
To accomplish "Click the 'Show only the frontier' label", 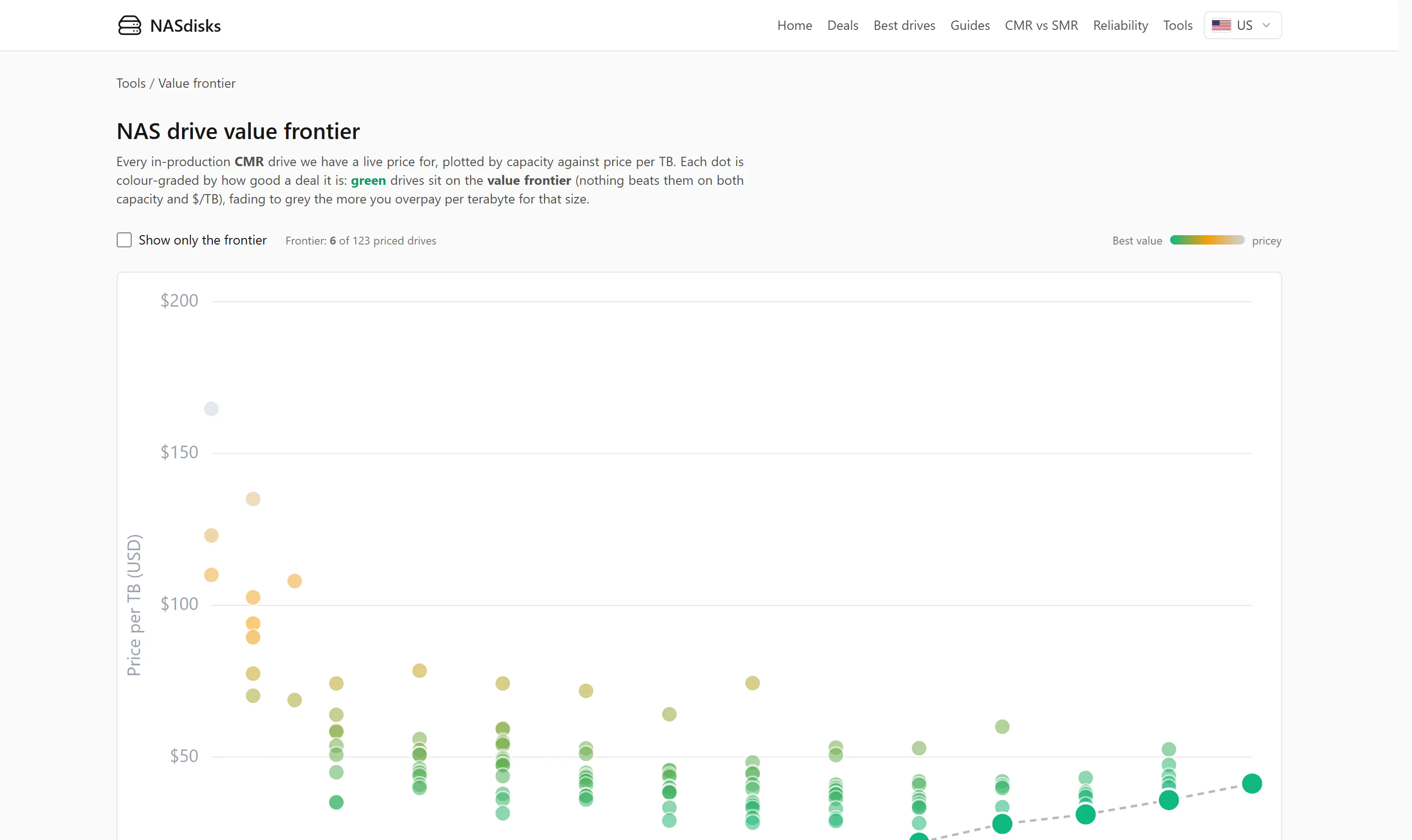I will coord(202,240).
